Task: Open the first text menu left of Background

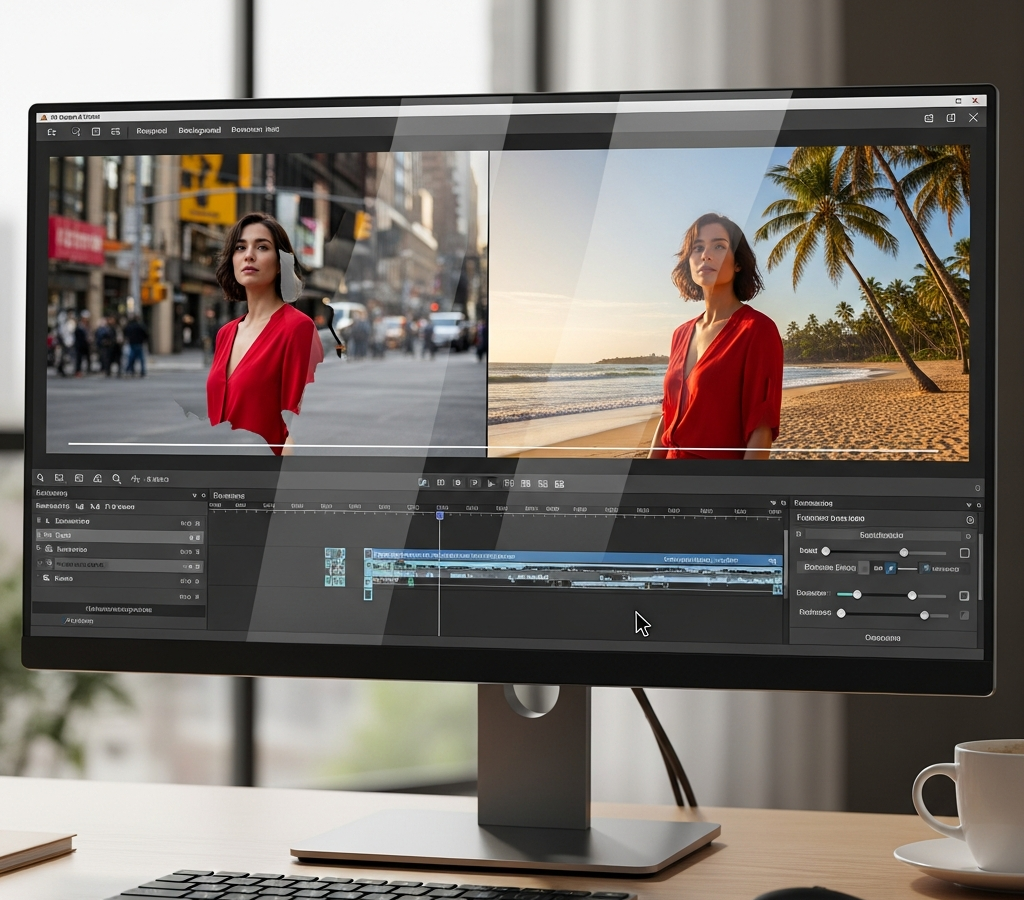Action: coord(152,131)
